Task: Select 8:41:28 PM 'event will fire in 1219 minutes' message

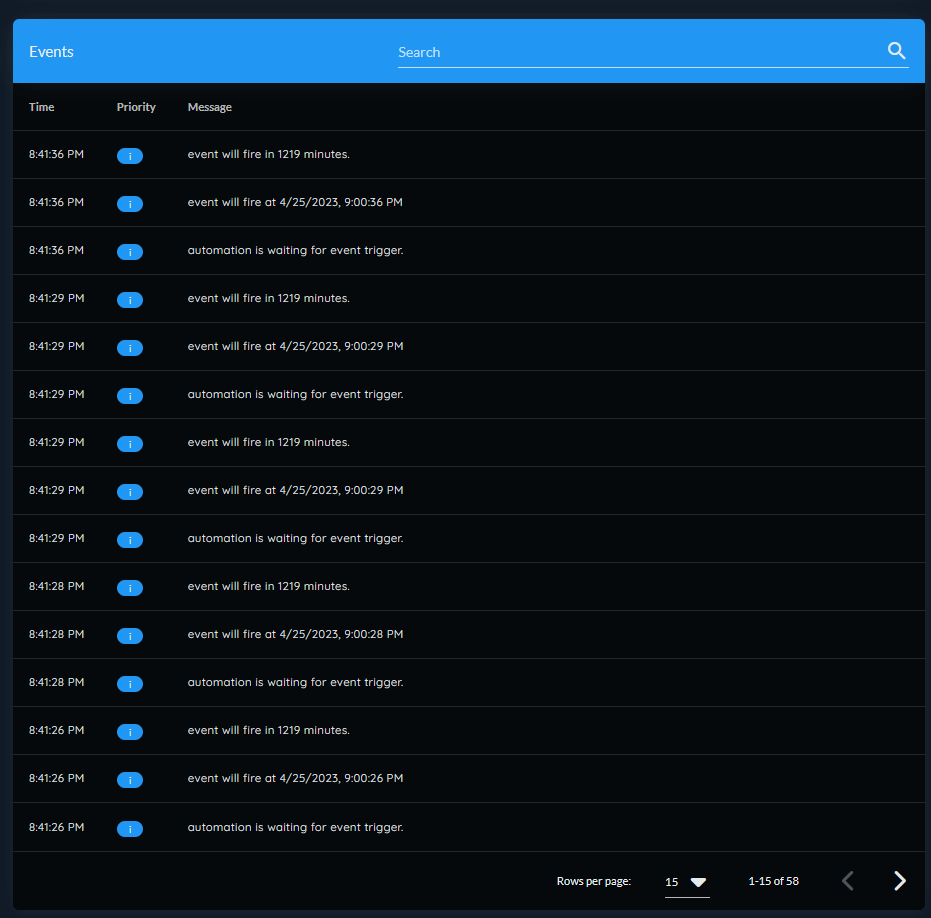Action: tap(268, 586)
